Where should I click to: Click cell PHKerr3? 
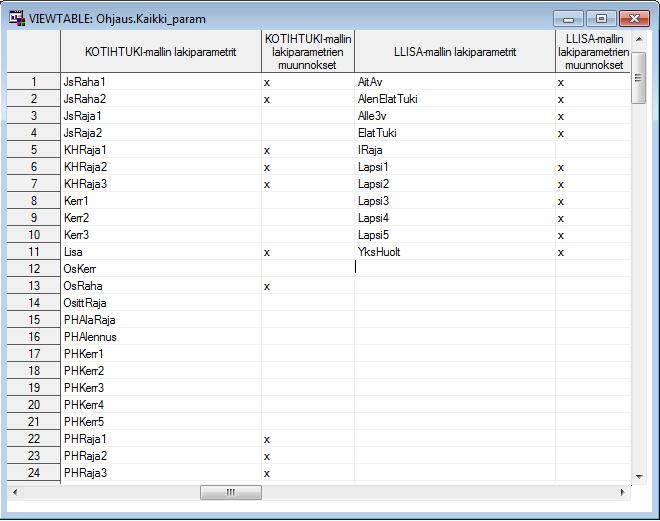tap(161, 388)
